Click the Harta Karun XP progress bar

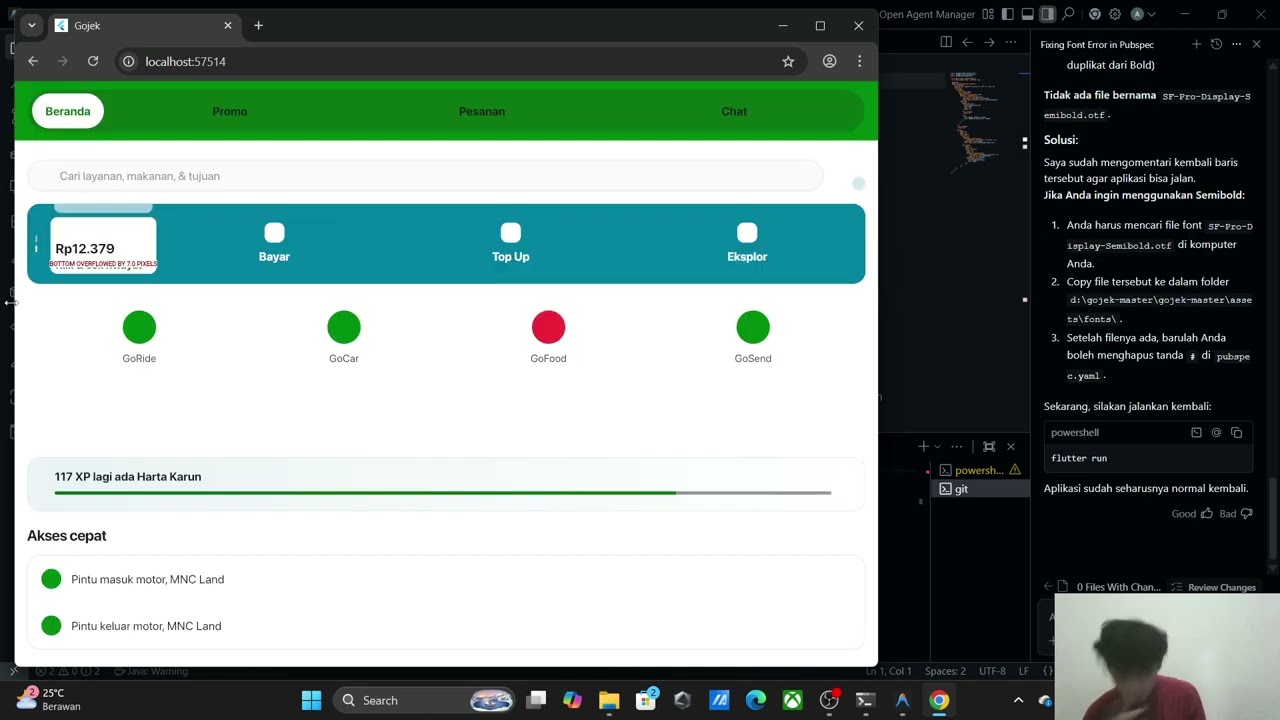(x=443, y=493)
